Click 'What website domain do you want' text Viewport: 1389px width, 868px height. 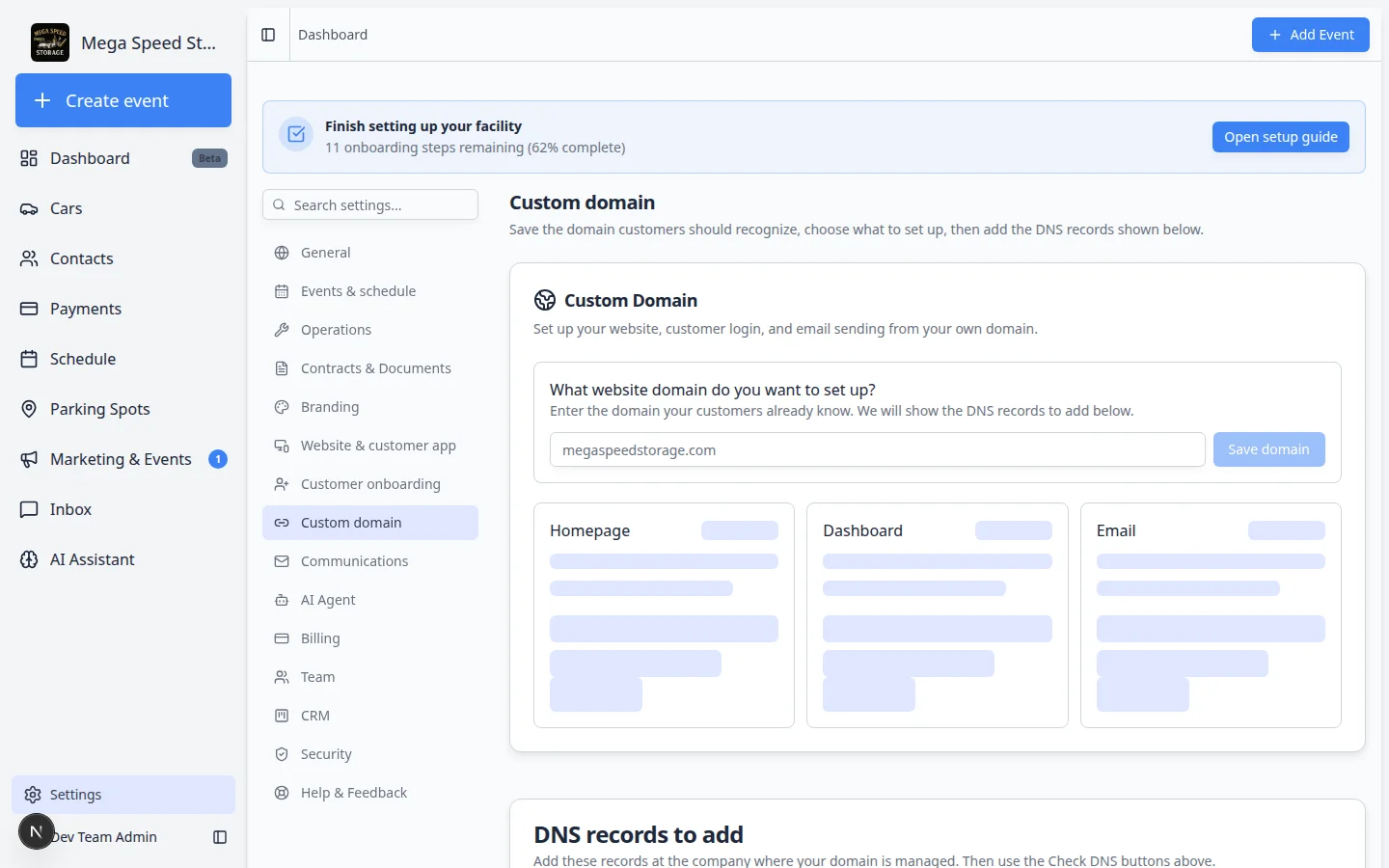click(713, 390)
